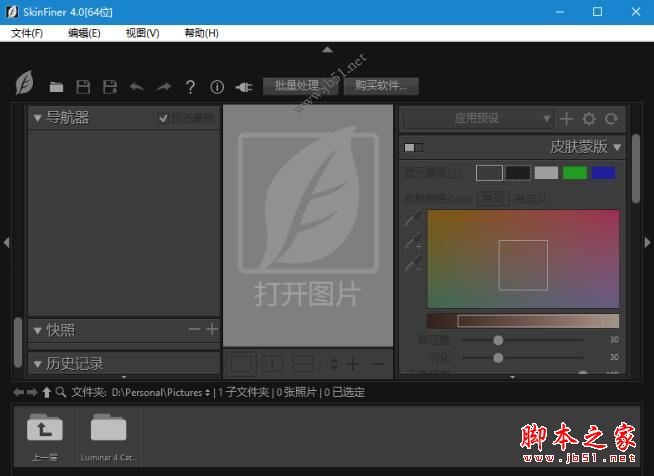Expand the 历史记录 panel
654x476 pixels.
tap(38, 364)
